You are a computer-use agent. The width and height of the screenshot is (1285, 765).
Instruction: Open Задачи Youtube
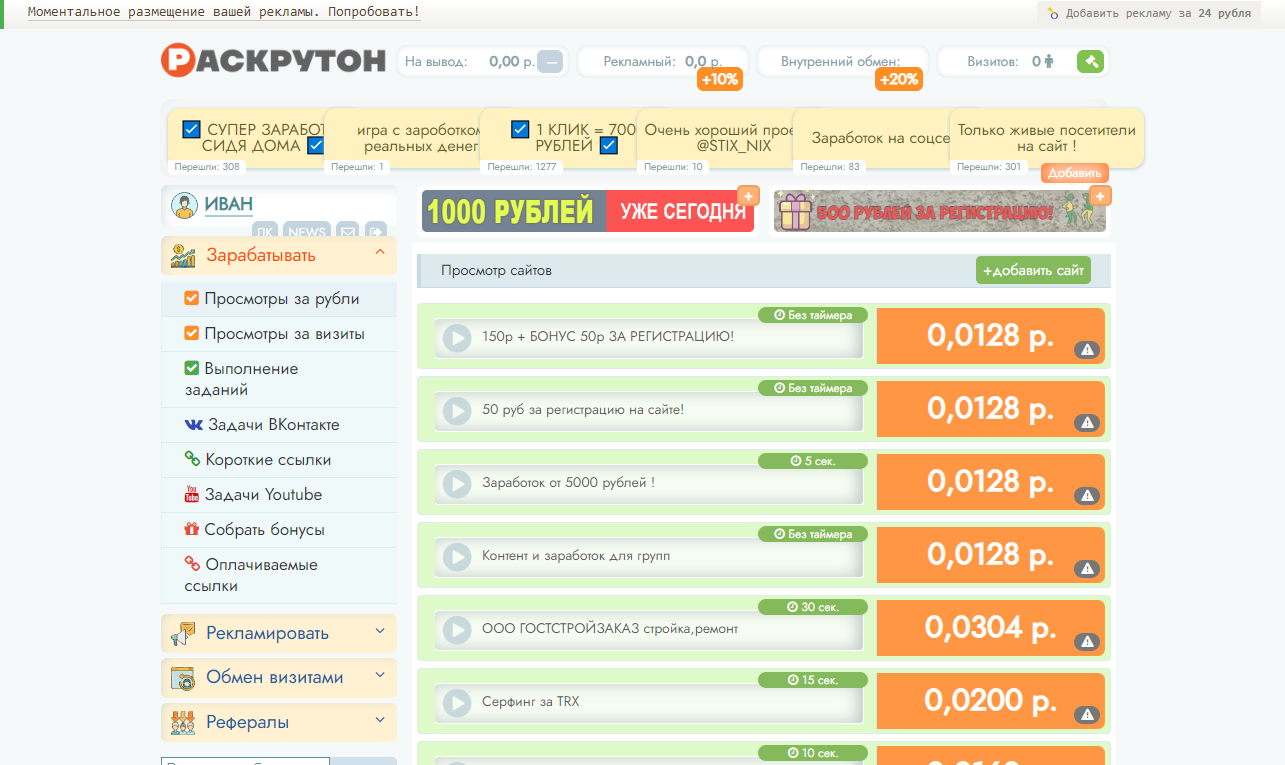[x=279, y=495]
